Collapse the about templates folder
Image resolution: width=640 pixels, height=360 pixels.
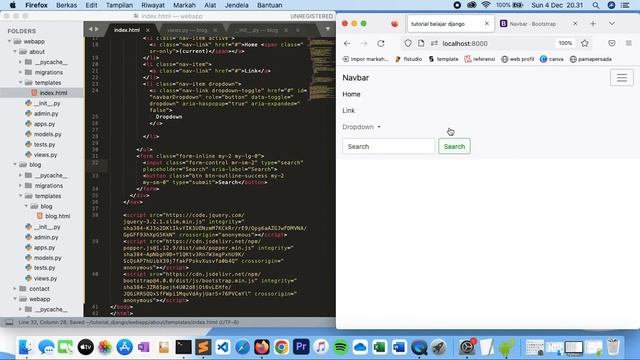tap(20, 82)
